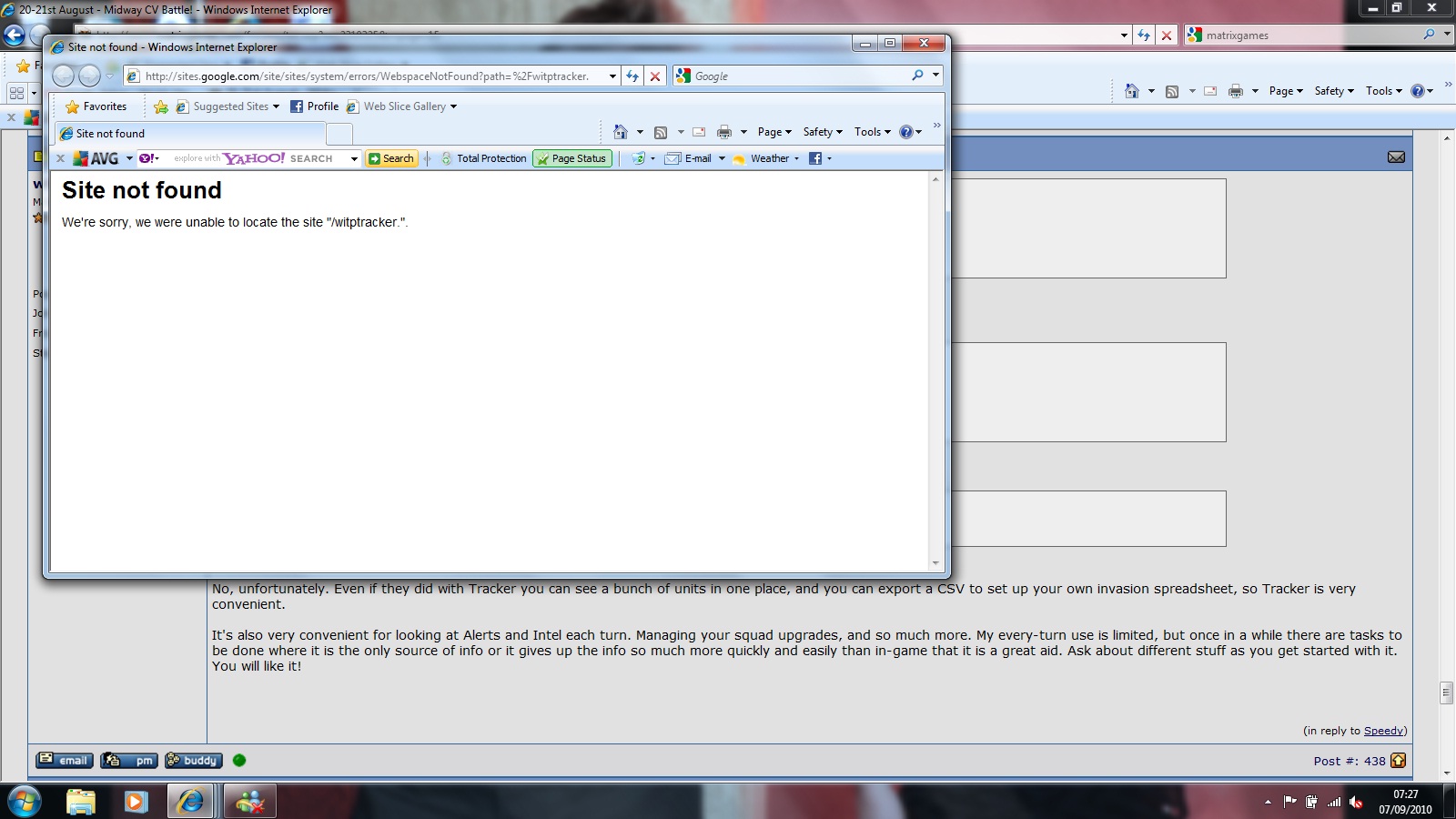Click the Print icon in the front command bar
1456x819 pixels.
pos(724,132)
